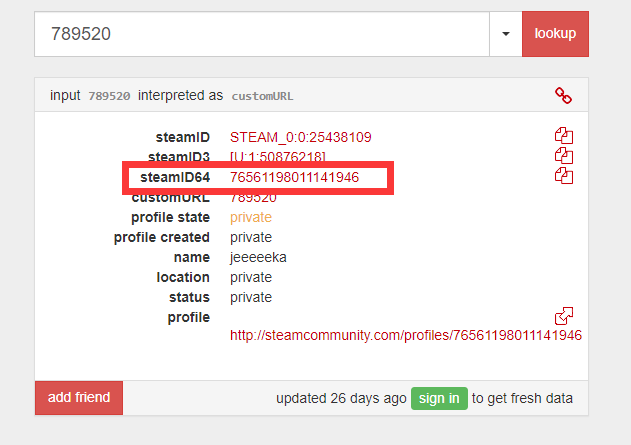
Task: Click the input code value 789520 in header
Action: (109, 96)
